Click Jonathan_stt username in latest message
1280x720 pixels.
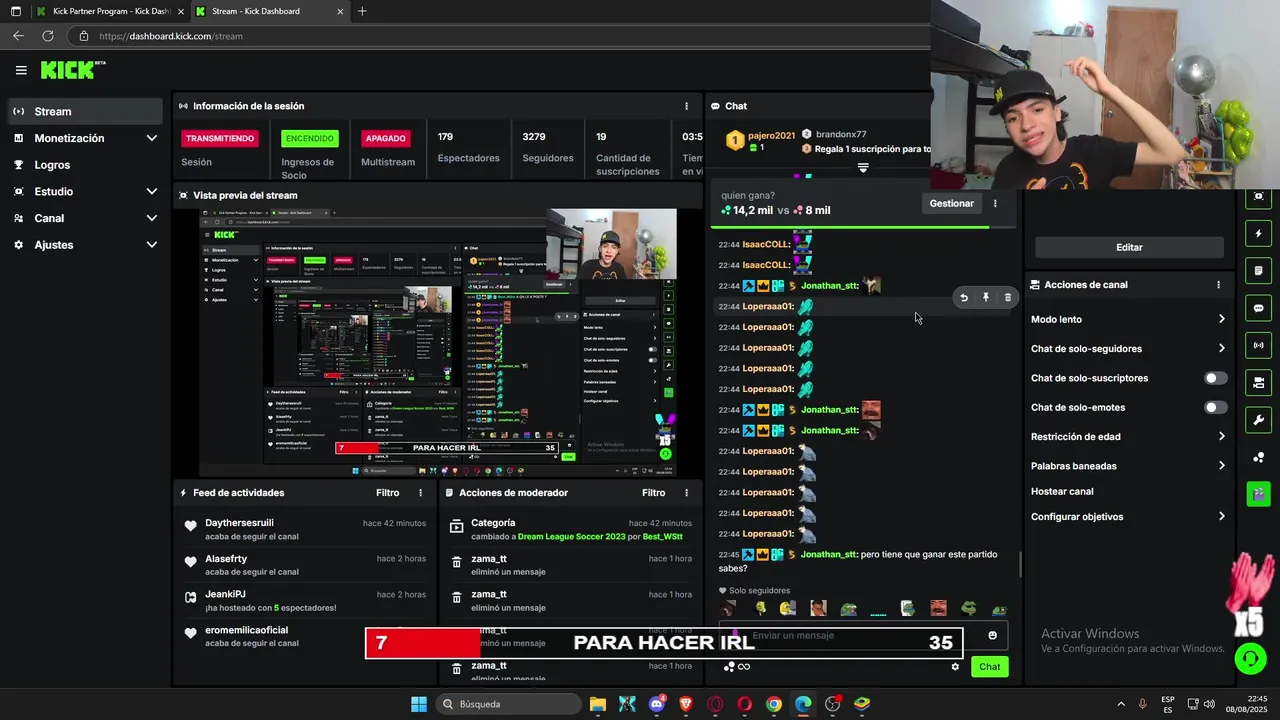[x=829, y=555]
